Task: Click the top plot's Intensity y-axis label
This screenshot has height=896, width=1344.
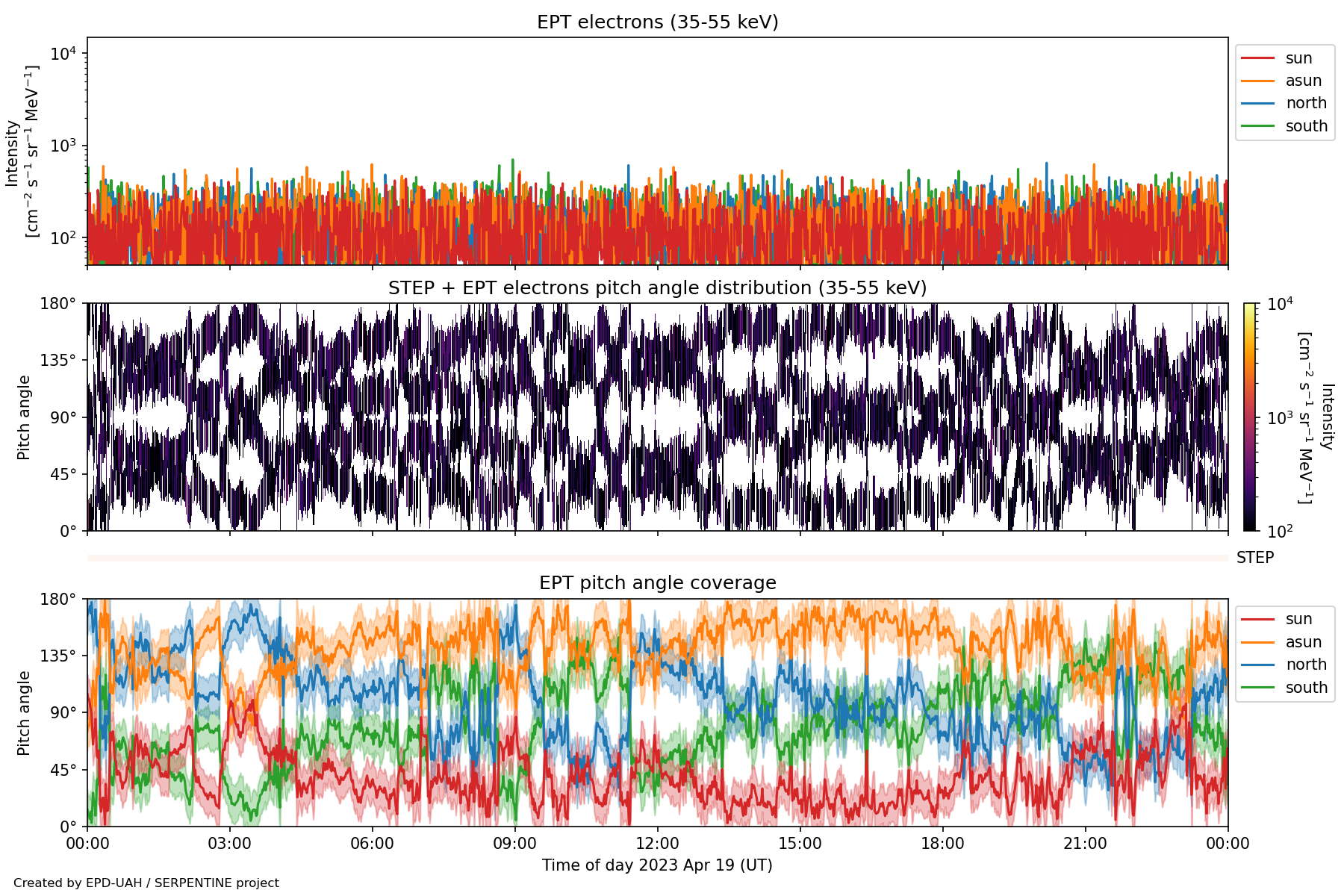Action: [x=22, y=152]
